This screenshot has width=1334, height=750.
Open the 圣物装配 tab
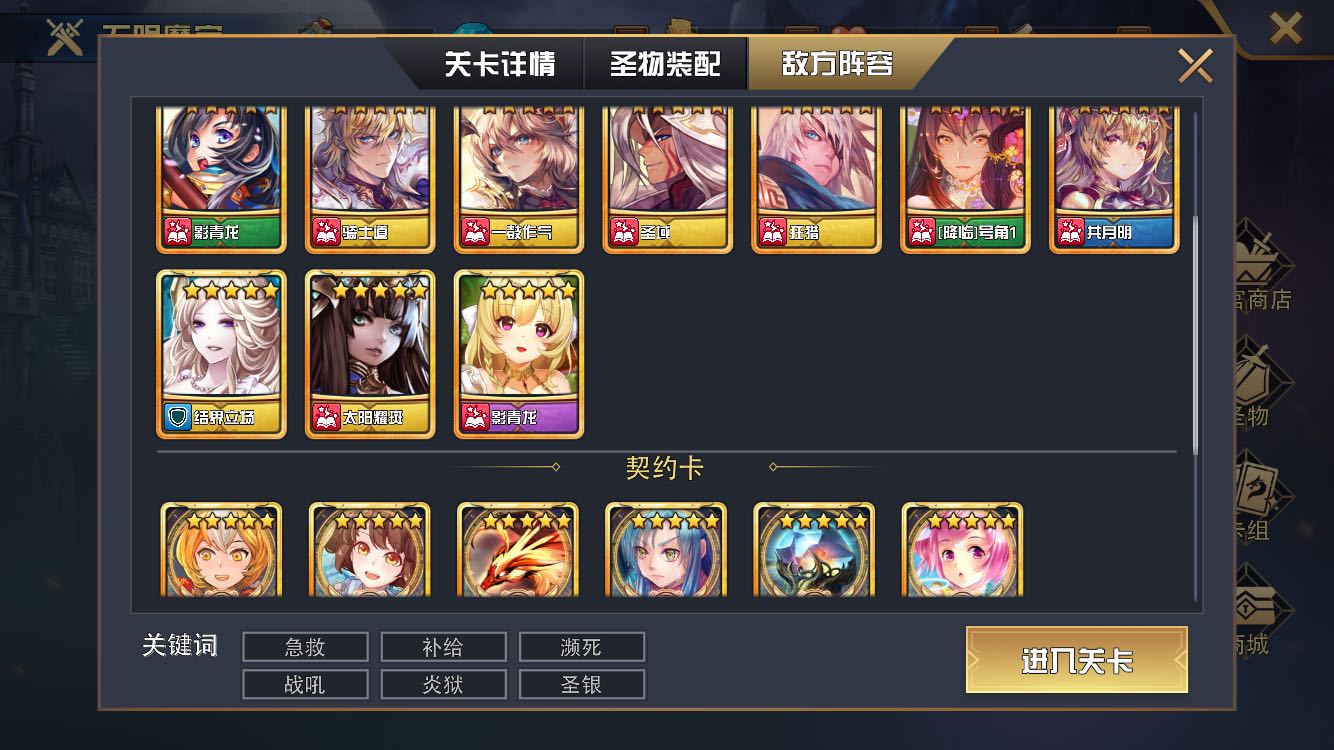click(665, 65)
